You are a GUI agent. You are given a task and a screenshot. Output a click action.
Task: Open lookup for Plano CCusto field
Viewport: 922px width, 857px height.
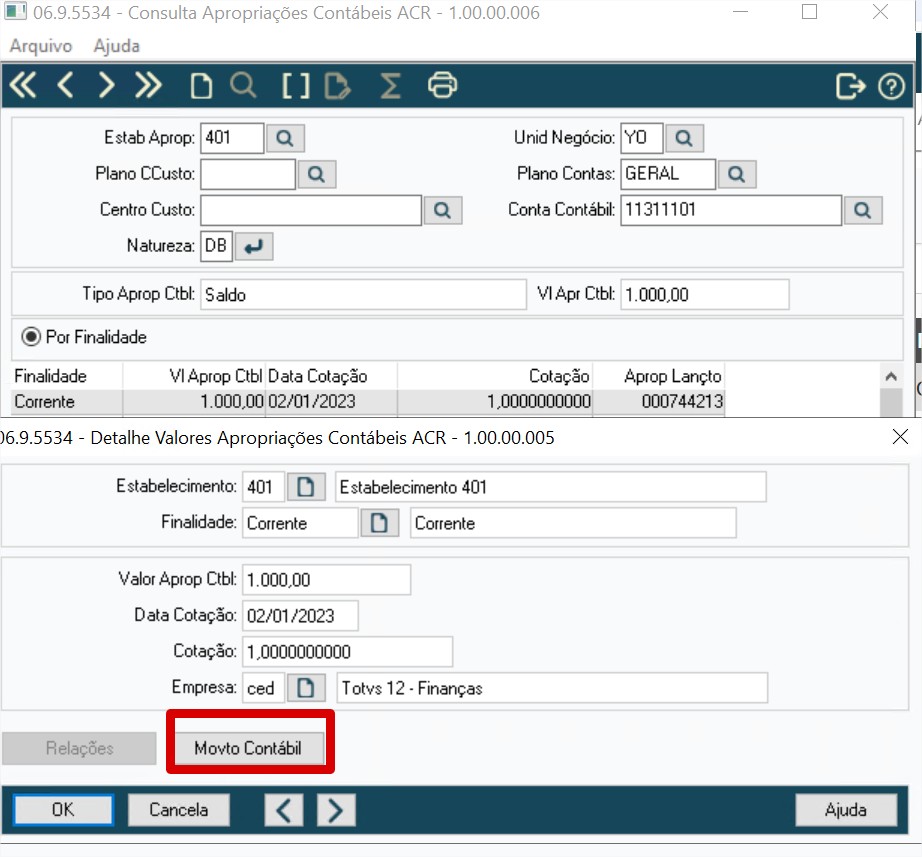tap(317, 174)
